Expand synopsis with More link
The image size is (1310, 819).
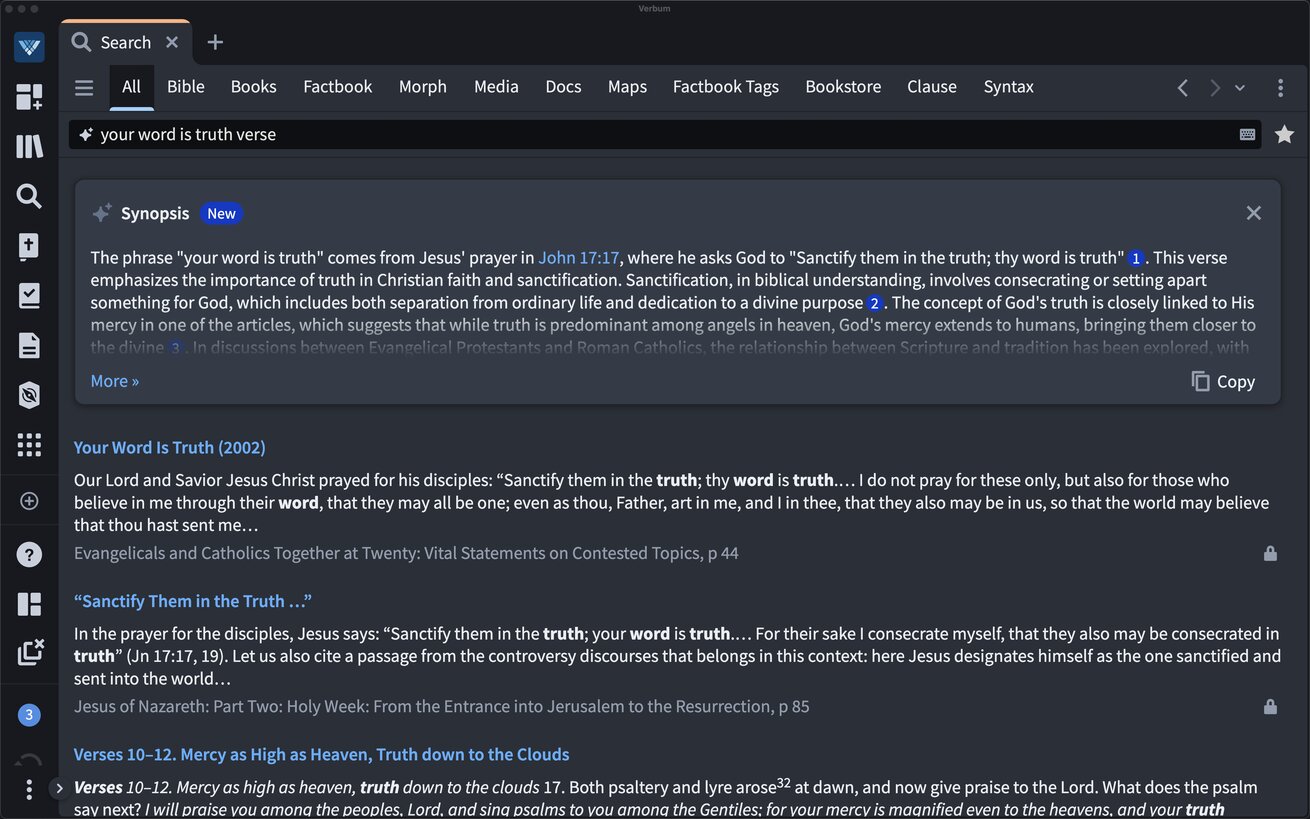tap(115, 381)
